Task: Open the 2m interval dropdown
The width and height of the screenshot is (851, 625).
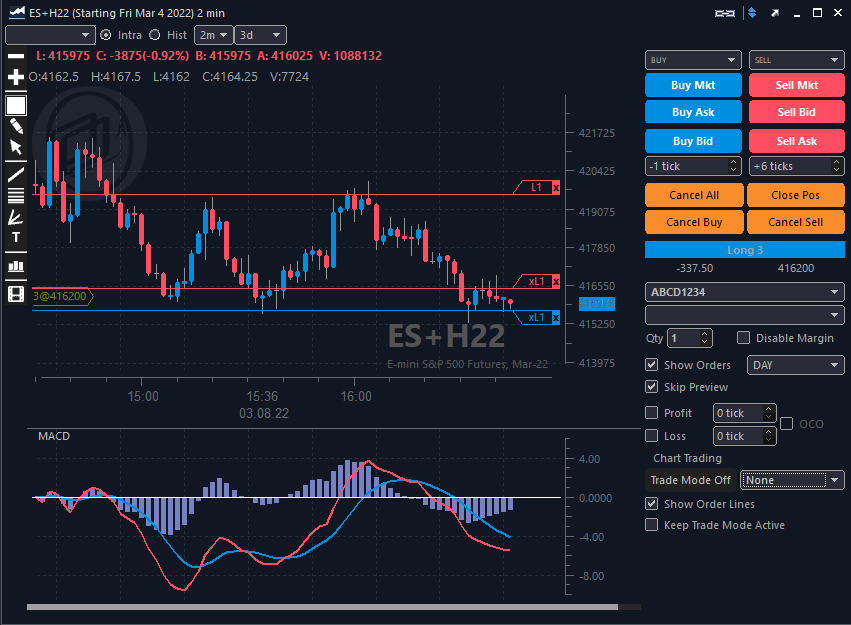Action: coord(213,35)
